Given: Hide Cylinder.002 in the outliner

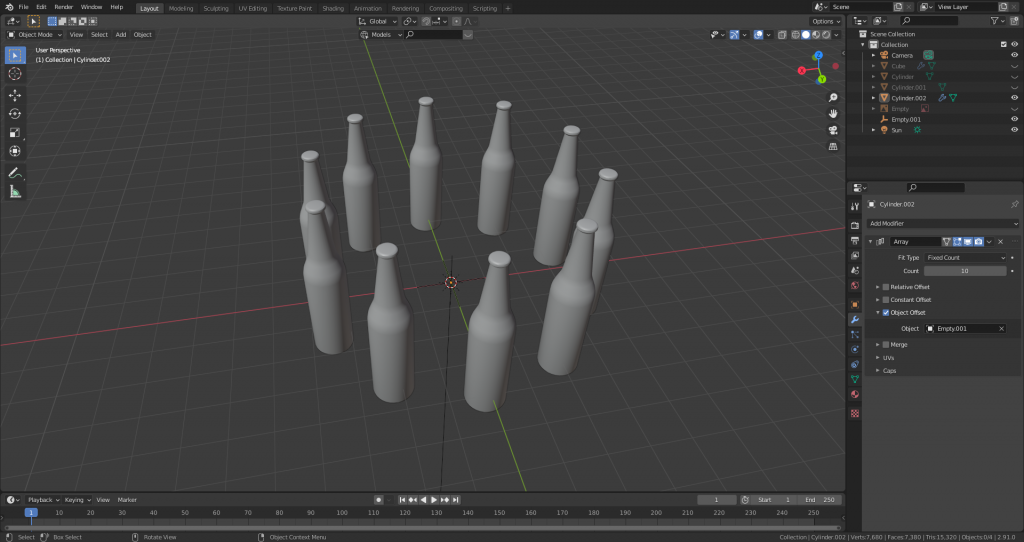Looking at the screenshot, I should pyautogui.click(x=1014, y=98).
